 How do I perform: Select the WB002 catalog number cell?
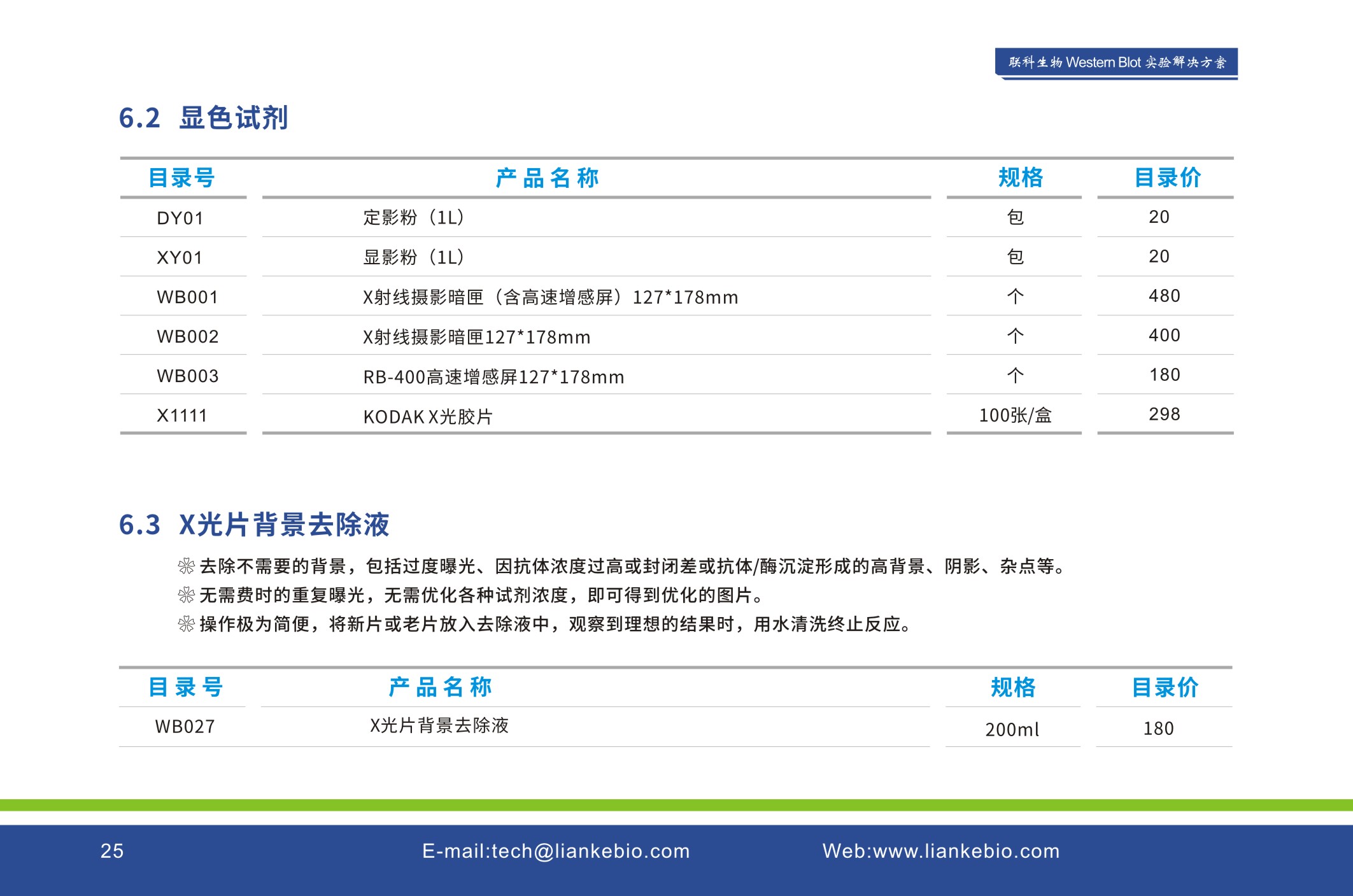point(188,337)
